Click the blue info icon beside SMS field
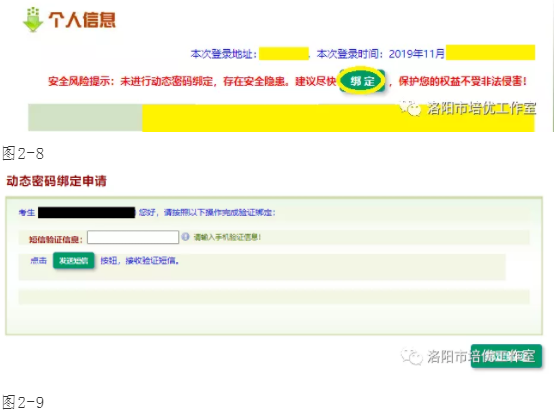556x414 pixels. [185, 236]
